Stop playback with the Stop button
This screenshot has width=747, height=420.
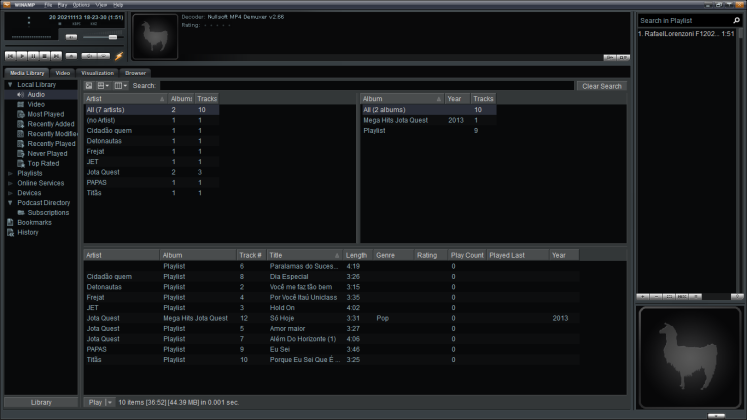pyautogui.click(x=45, y=56)
